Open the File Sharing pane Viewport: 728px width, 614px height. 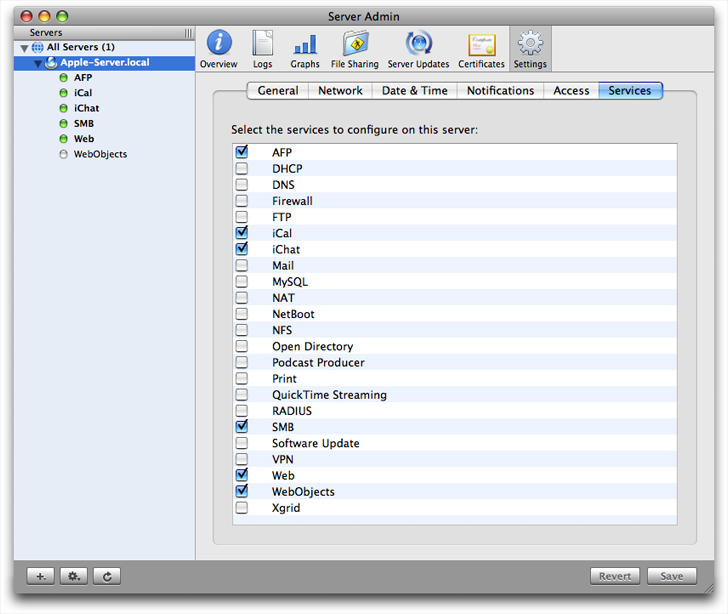click(354, 48)
